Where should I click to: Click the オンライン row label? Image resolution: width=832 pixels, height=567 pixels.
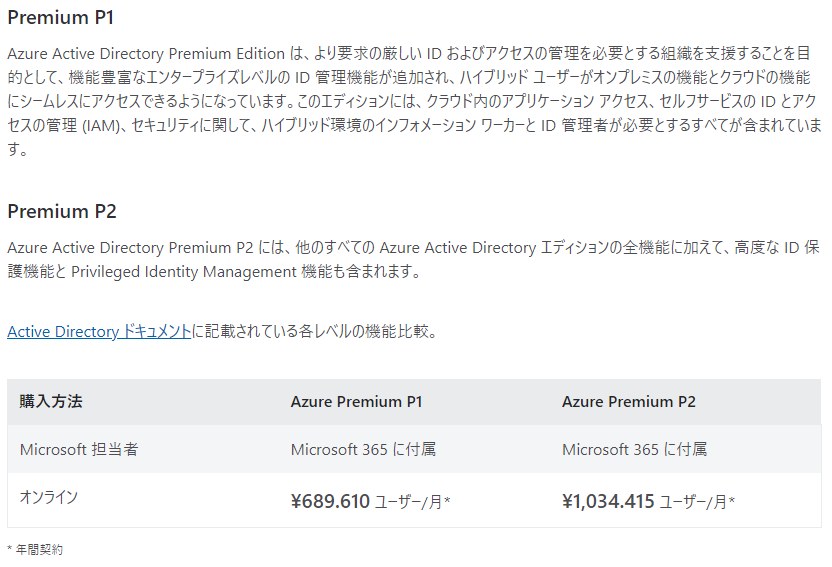49,498
